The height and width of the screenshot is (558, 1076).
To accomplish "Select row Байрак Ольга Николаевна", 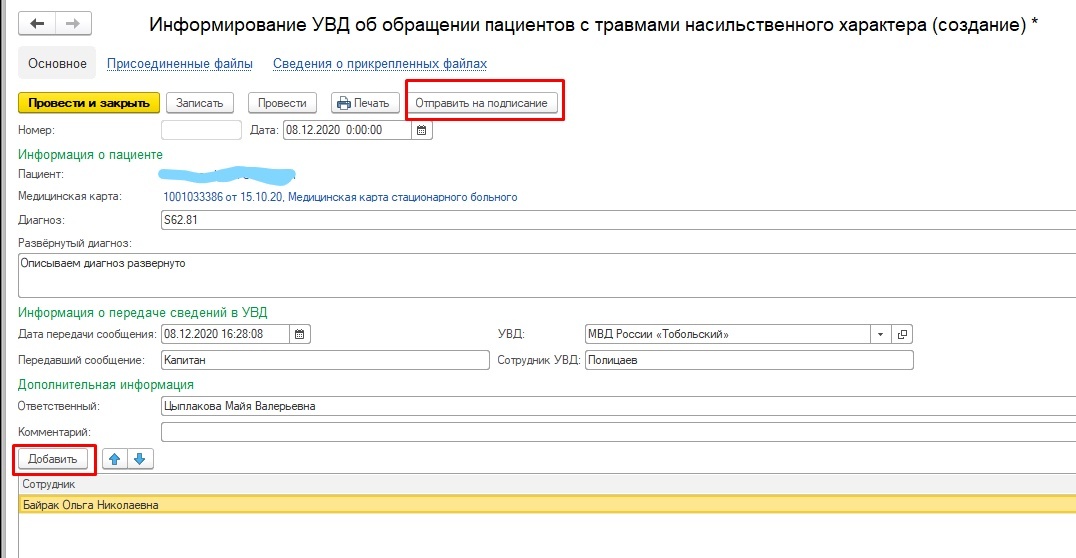I will tap(90, 505).
